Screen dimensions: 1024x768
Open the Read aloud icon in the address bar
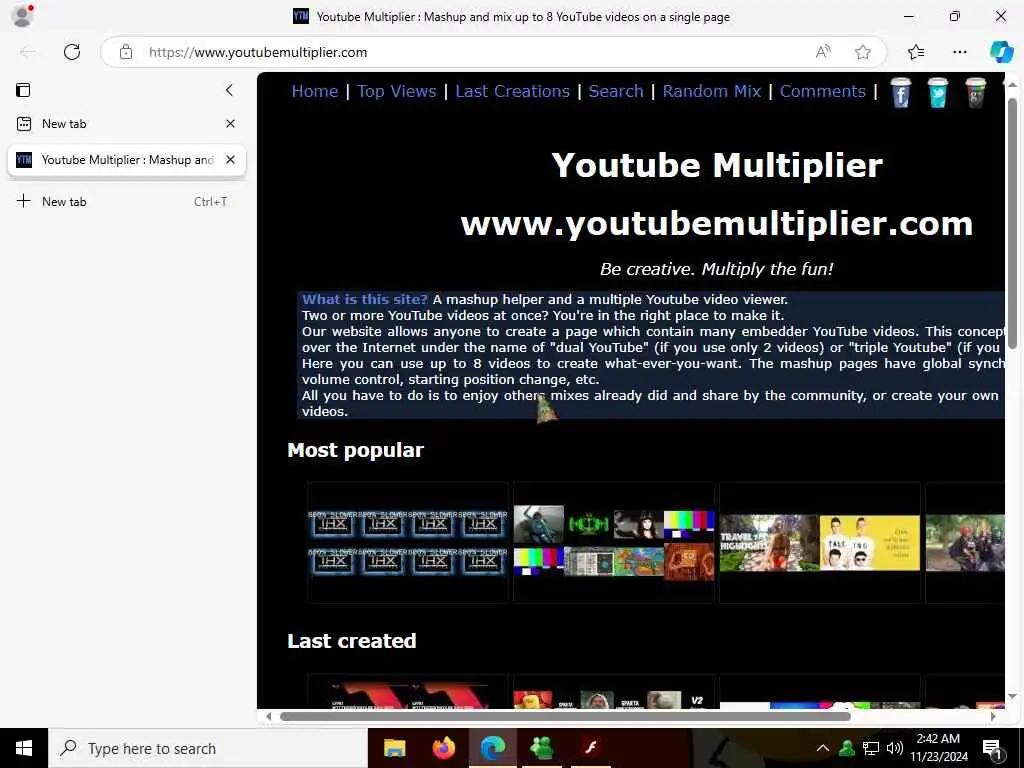point(824,52)
